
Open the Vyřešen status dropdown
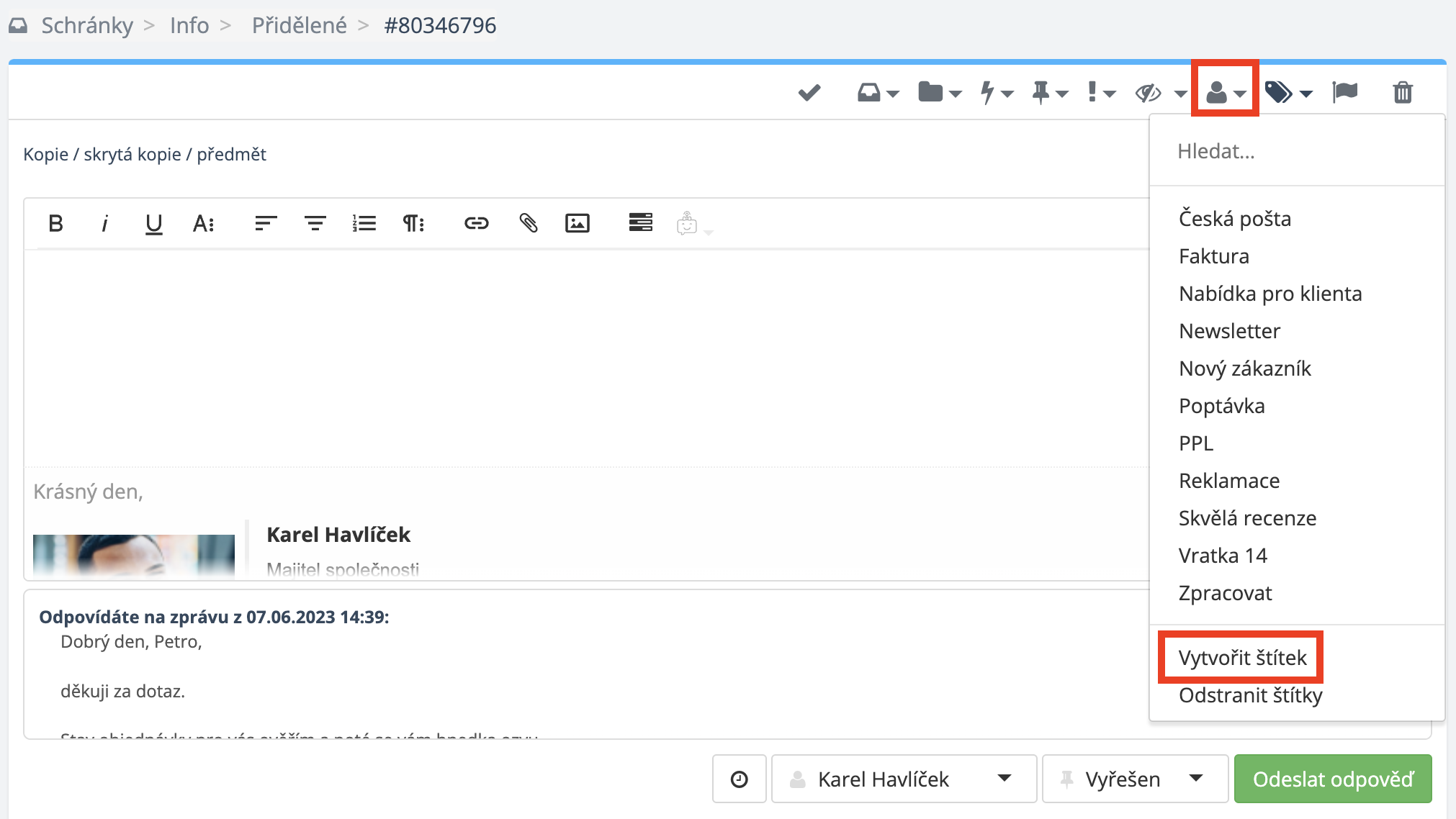[1135, 779]
